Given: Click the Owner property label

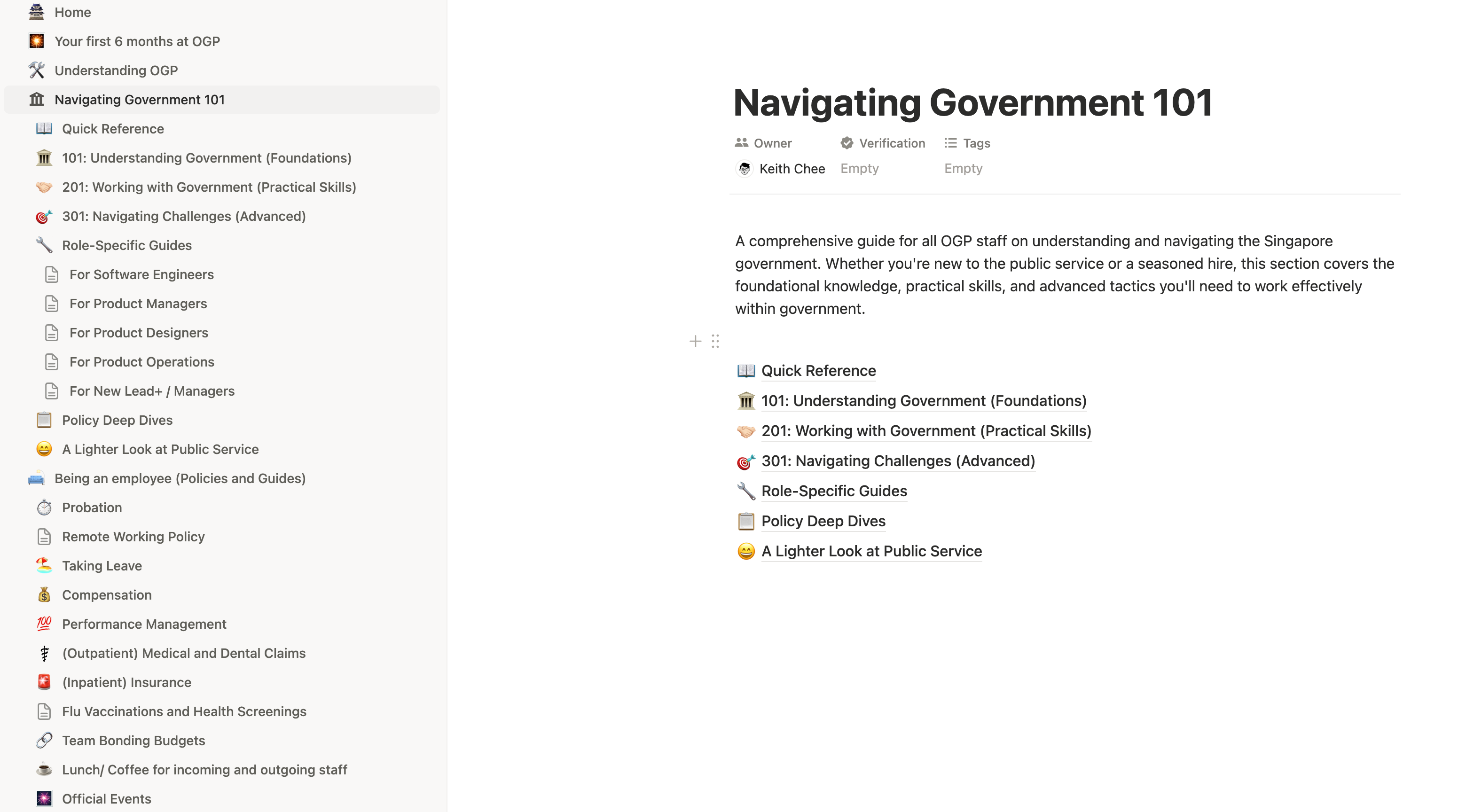Looking at the screenshot, I should tap(772, 143).
